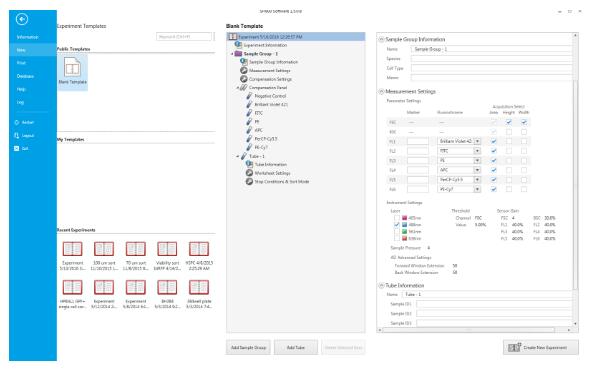Open Experiment Information tree node
The width and height of the screenshot is (601, 371).
click(x=265, y=45)
